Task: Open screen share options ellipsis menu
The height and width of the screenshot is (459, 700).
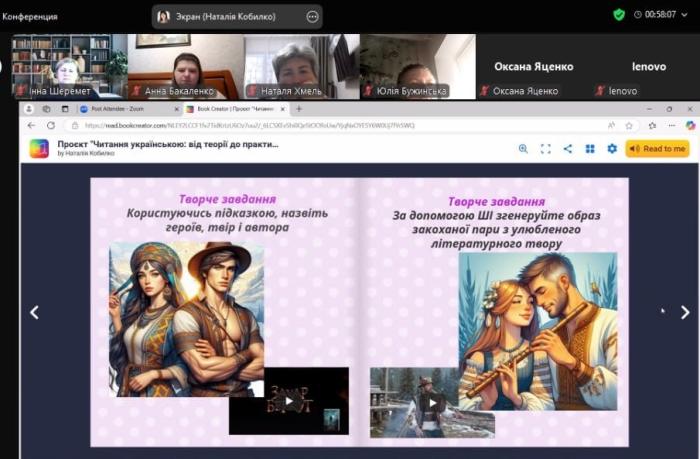Action: [x=312, y=16]
